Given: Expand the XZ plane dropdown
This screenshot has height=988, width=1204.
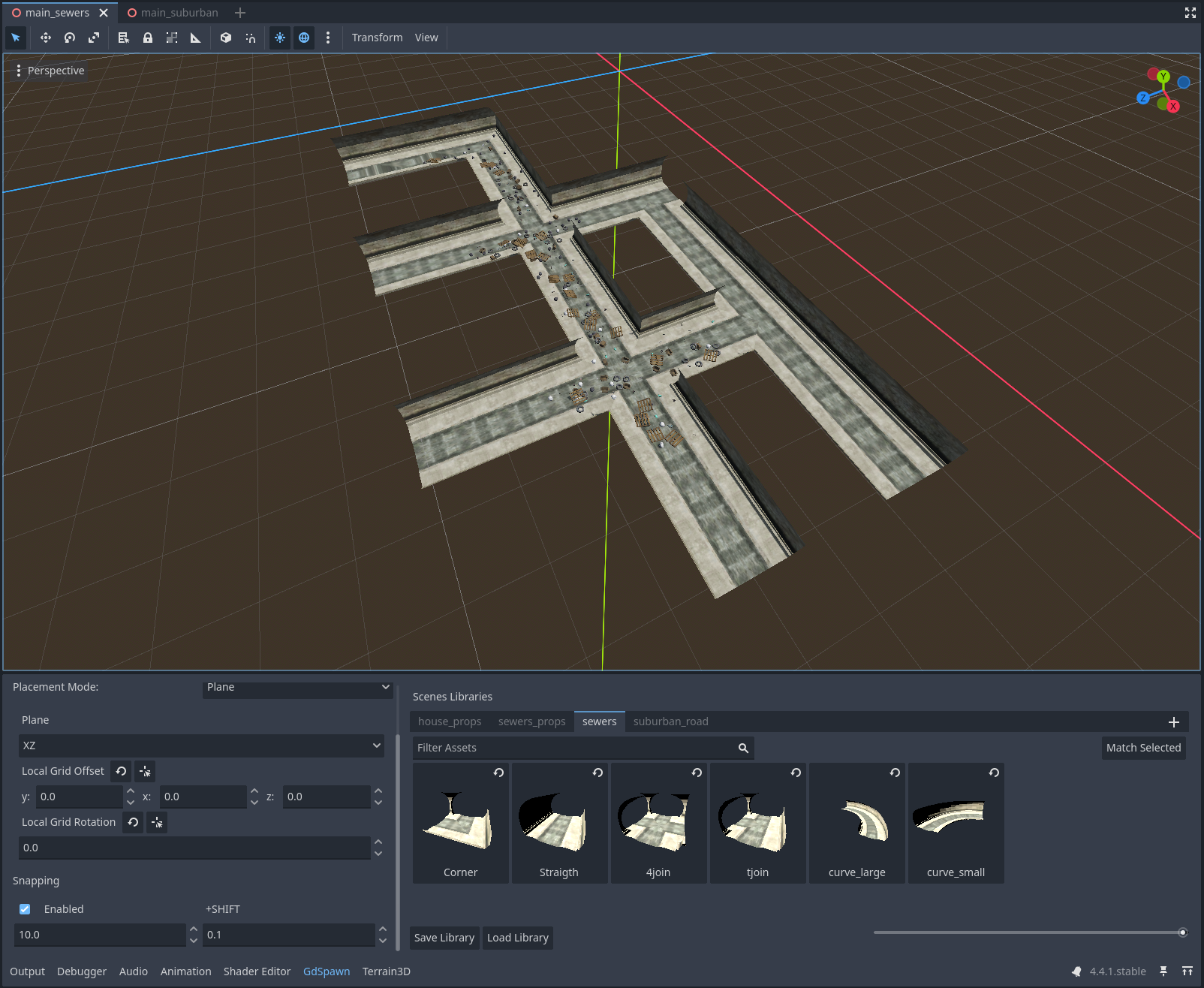Looking at the screenshot, I should (201, 746).
